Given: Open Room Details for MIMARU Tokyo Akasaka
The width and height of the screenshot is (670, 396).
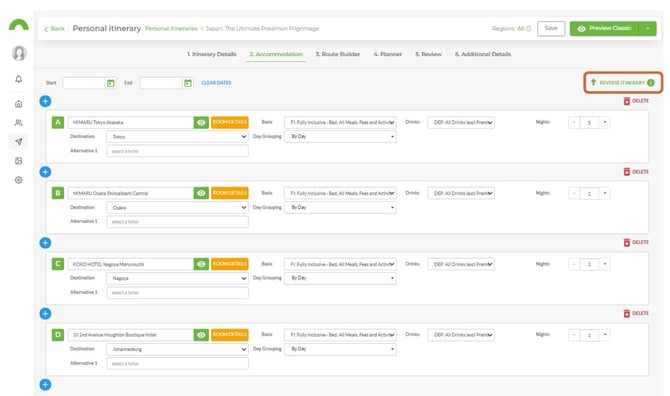Looking at the screenshot, I should coord(230,123).
